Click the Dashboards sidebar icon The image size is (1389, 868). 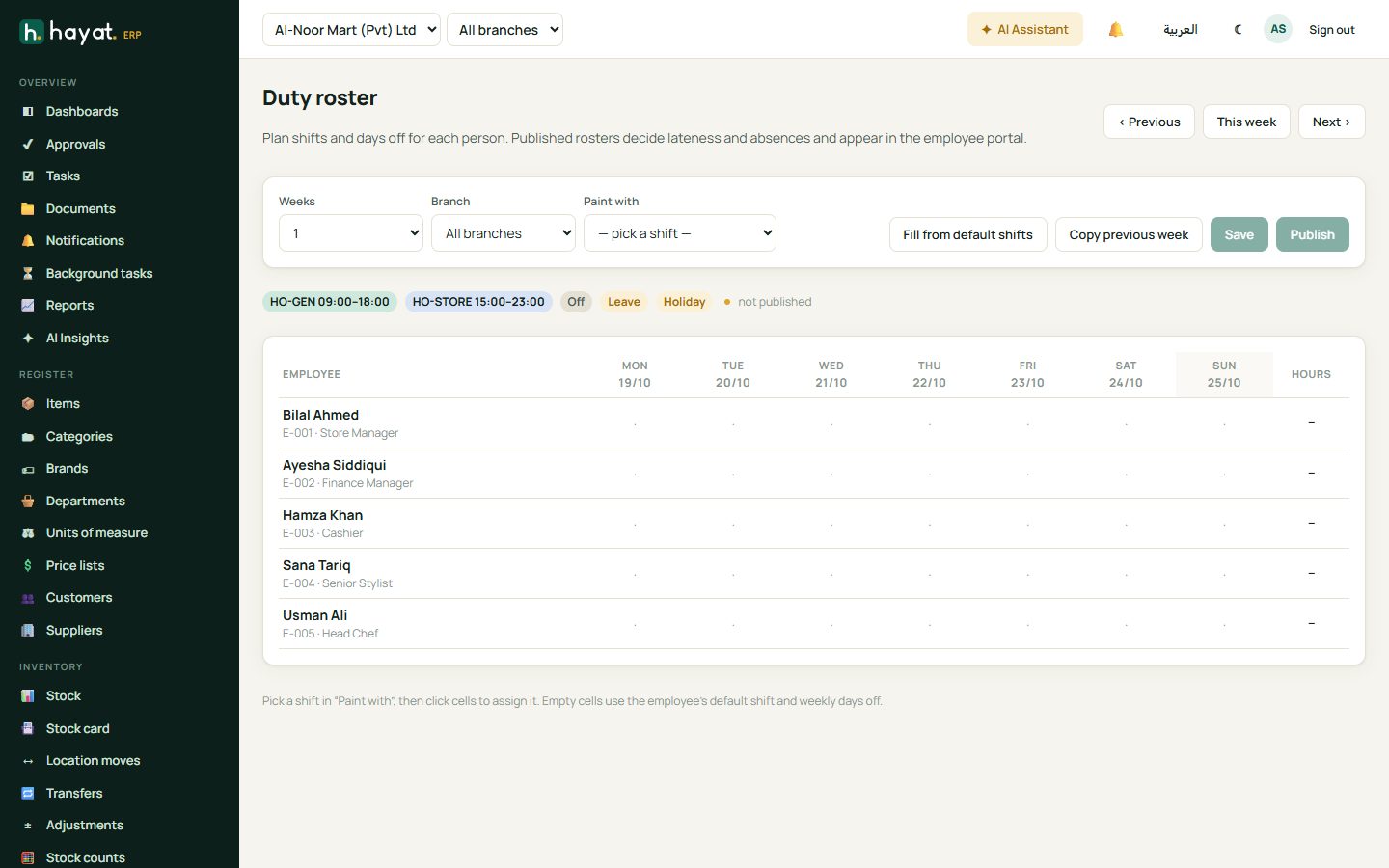tap(28, 112)
